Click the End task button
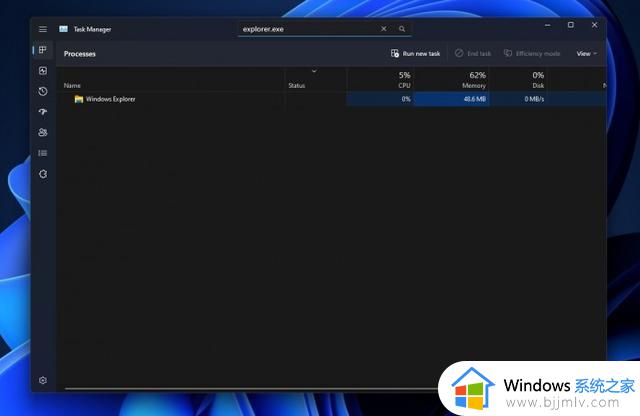 point(473,53)
